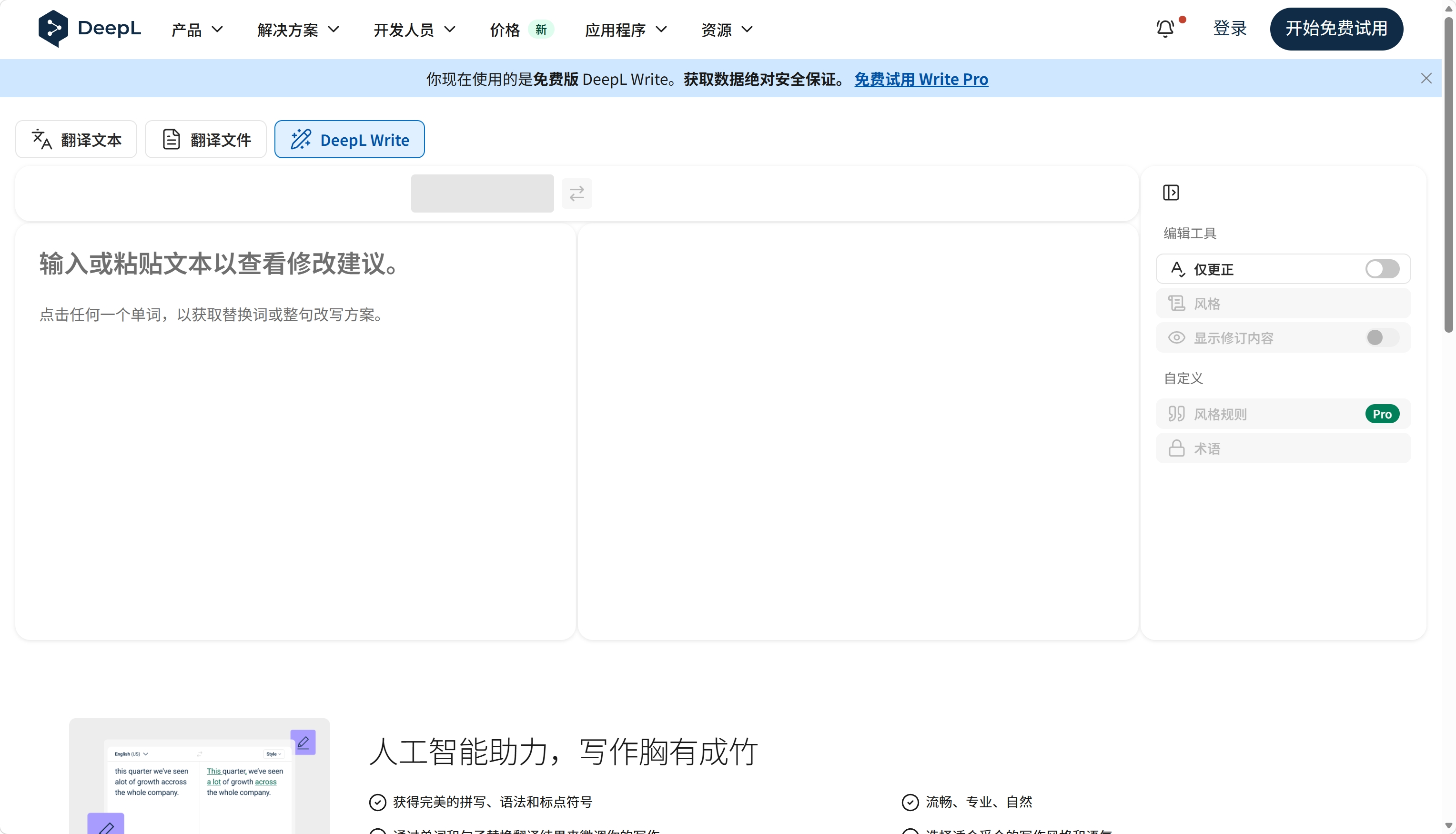Click the 风格规则 quote icon
1456x834 pixels.
point(1177,414)
